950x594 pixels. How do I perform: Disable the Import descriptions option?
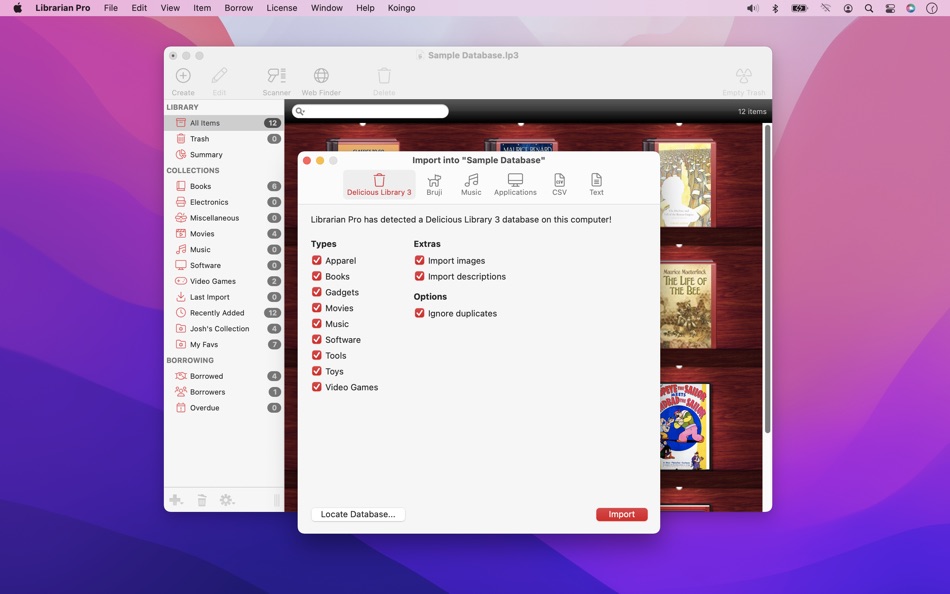click(x=420, y=276)
